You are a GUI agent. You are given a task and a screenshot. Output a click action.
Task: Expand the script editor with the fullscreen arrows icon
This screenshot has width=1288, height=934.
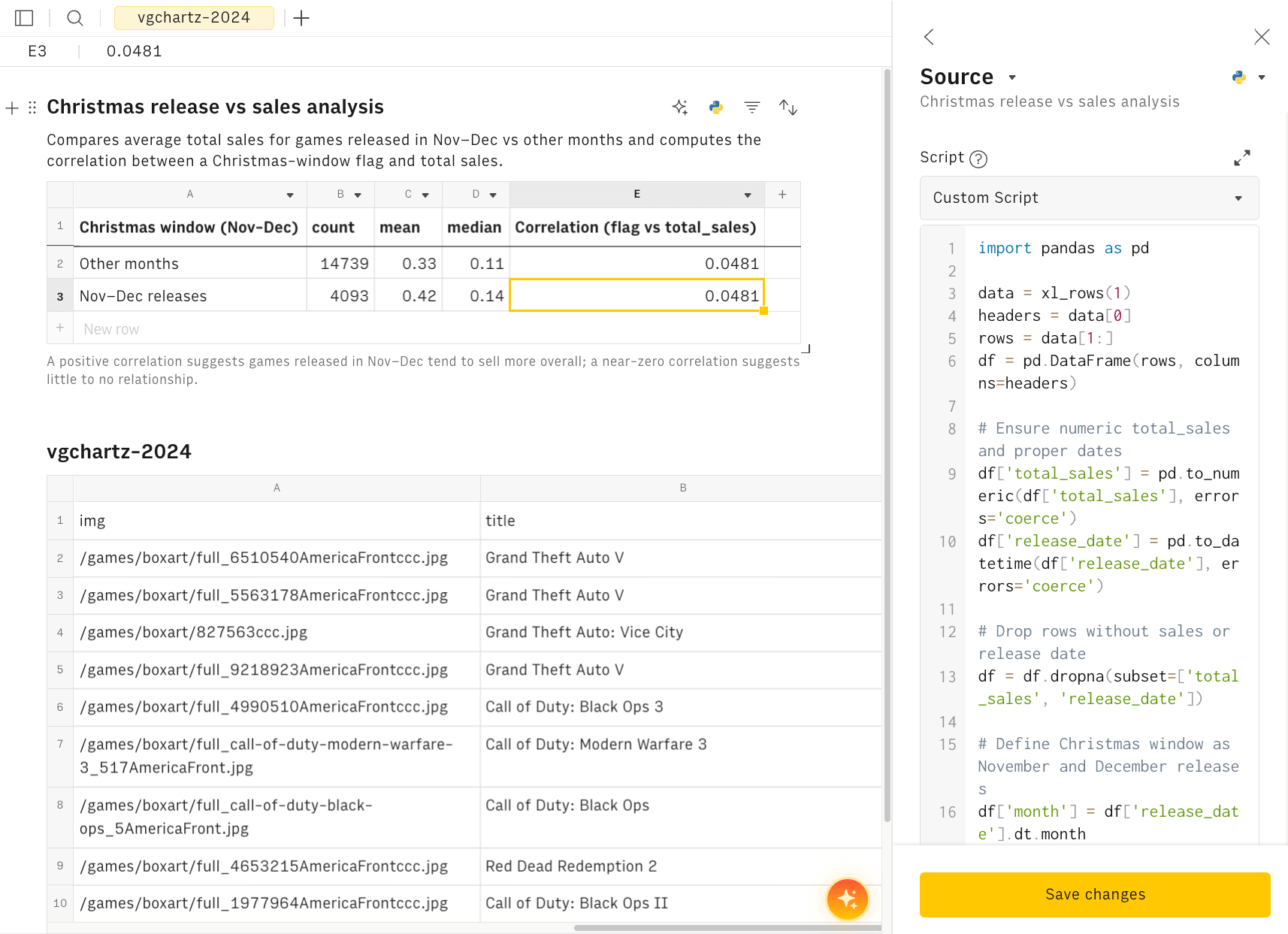tap(1241, 158)
